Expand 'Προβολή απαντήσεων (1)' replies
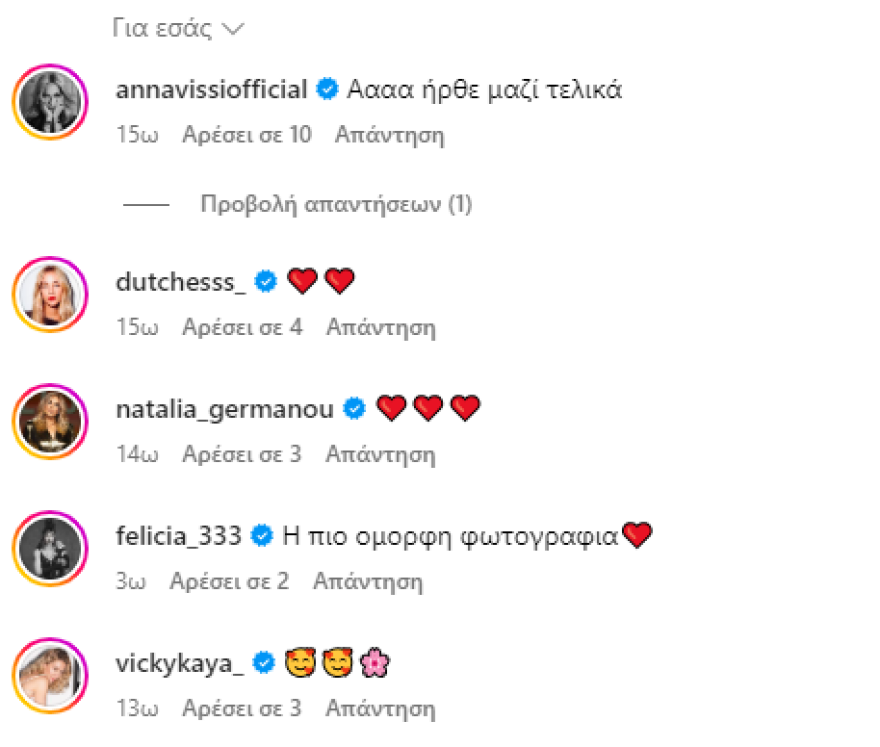Screen dimensions: 880x747 336,204
